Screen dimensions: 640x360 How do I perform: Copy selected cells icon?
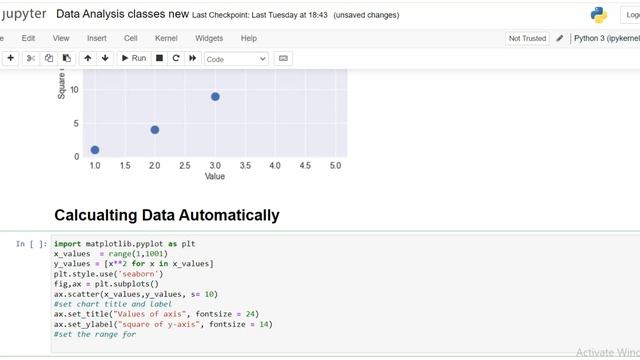coord(49,58)
